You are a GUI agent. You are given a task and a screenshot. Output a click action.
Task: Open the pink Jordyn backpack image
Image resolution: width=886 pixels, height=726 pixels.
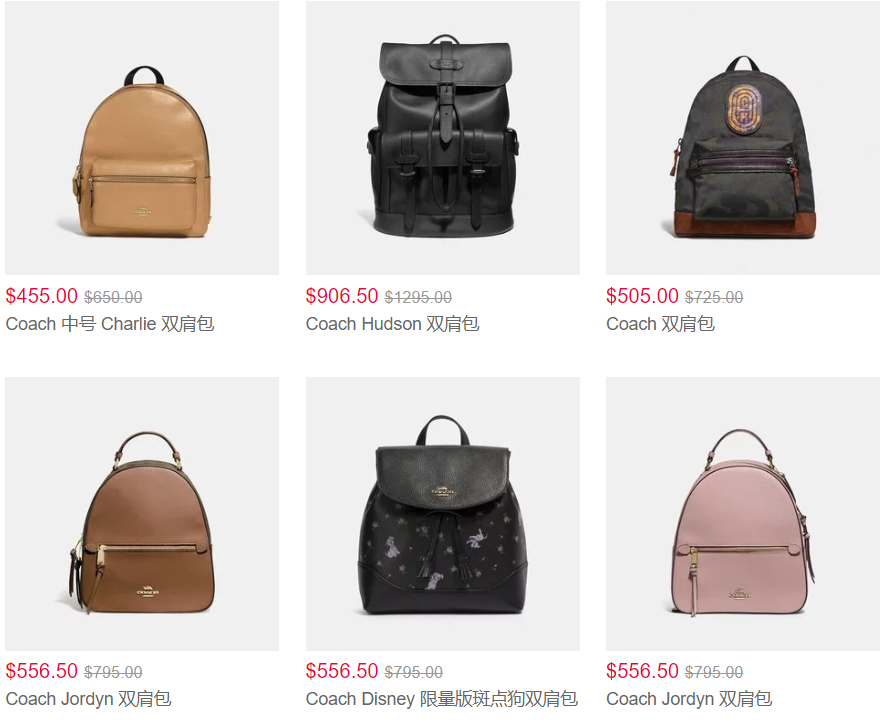click(x=743, y=514)
